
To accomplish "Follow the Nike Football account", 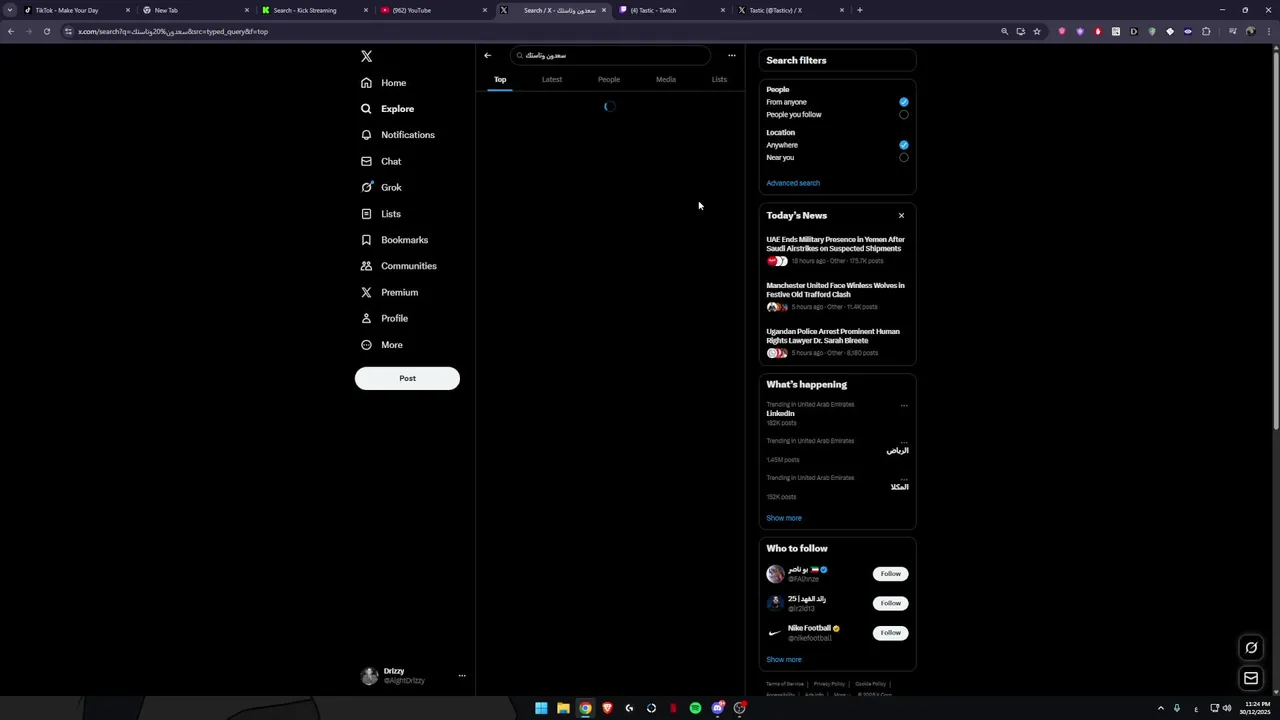I will (891, 633).
